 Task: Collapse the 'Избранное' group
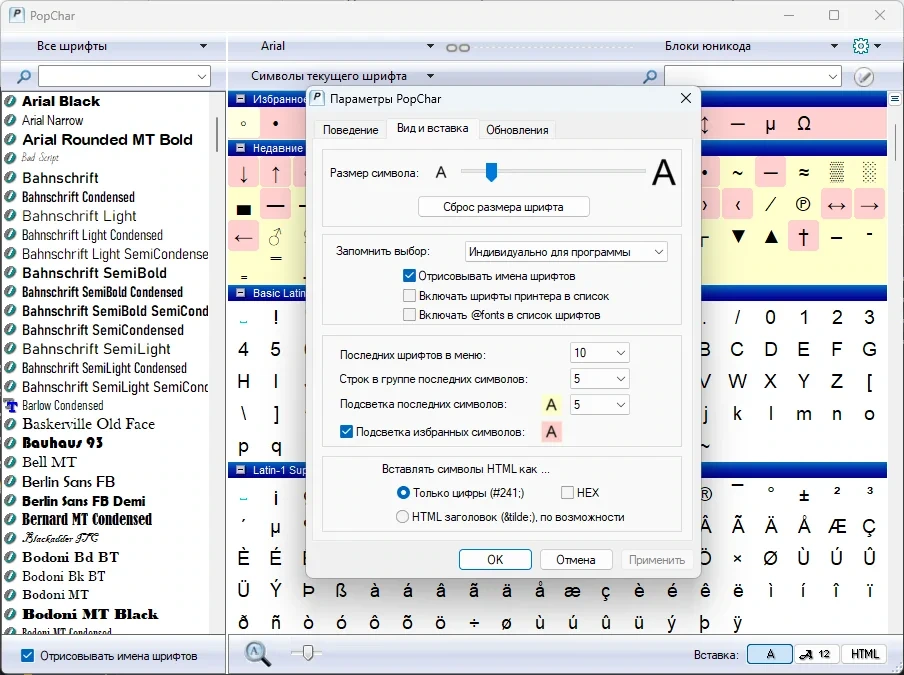pos(240,99)
